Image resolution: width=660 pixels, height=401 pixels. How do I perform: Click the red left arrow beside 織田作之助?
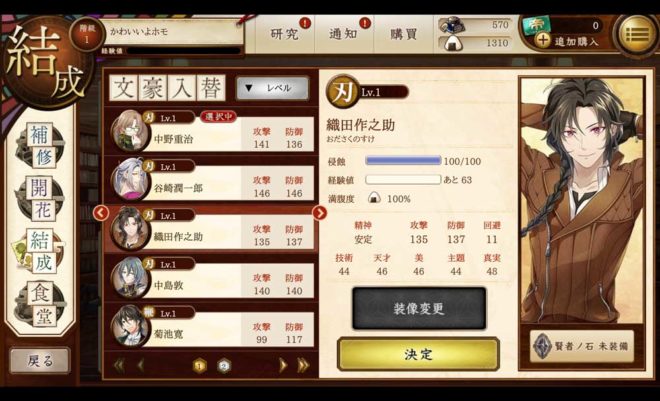(101, 213)
